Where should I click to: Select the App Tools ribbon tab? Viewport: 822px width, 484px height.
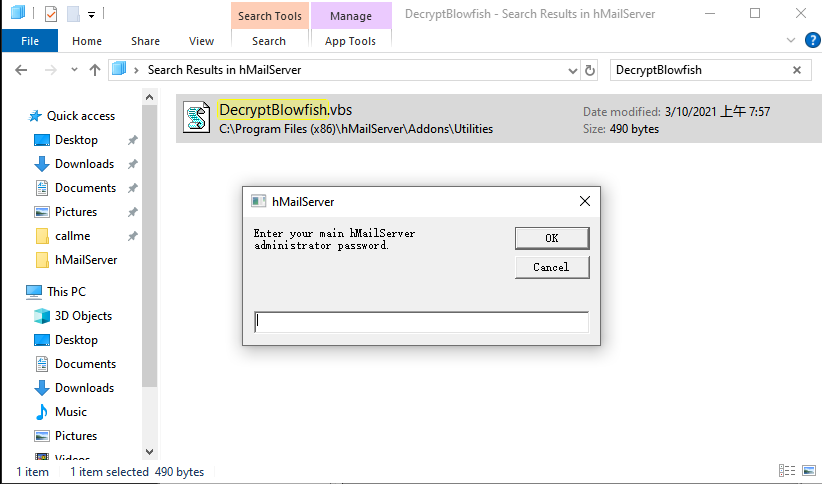[x=350, y=41]
